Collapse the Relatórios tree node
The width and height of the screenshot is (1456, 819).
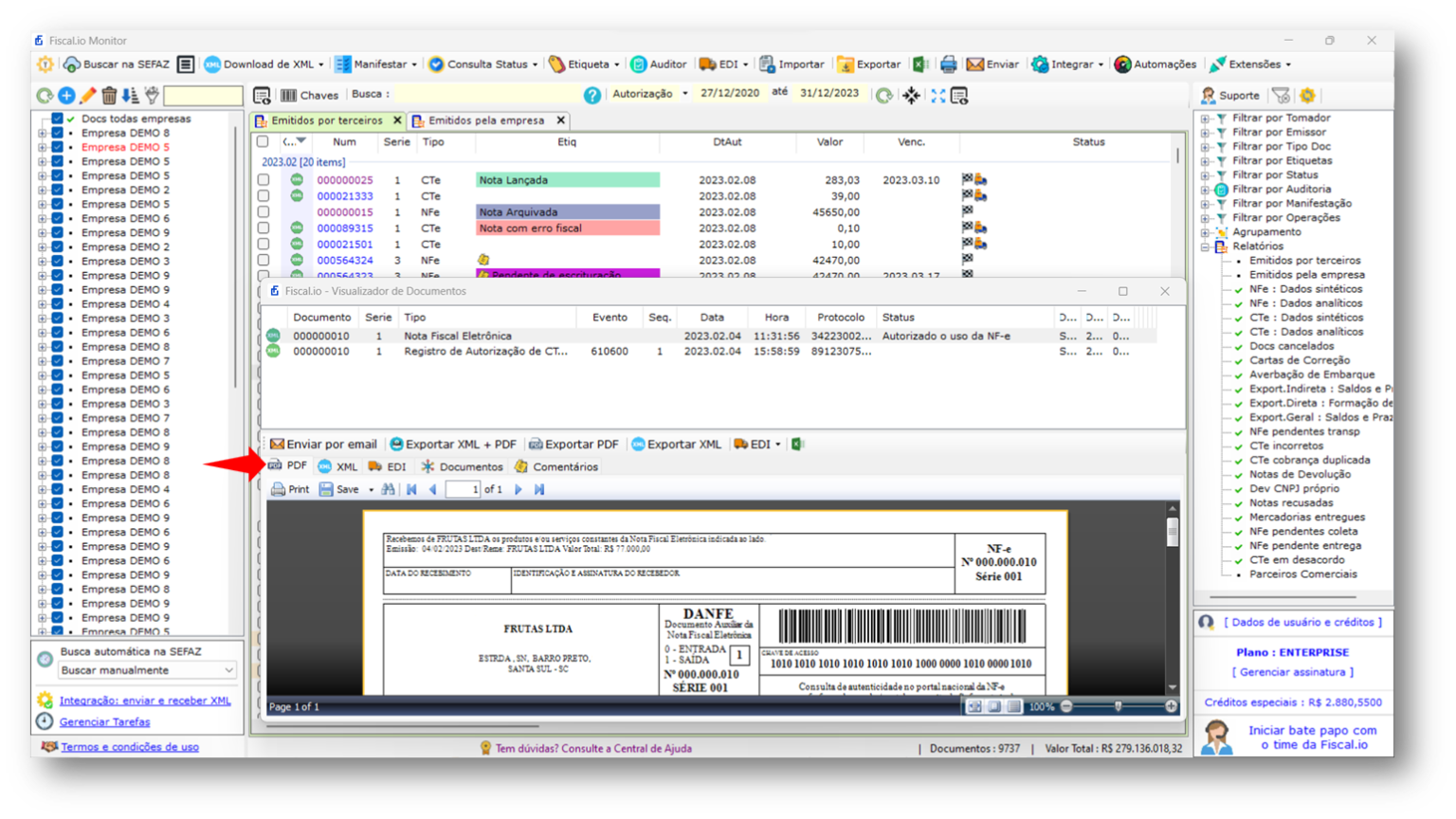click(x=1205, y=246)
